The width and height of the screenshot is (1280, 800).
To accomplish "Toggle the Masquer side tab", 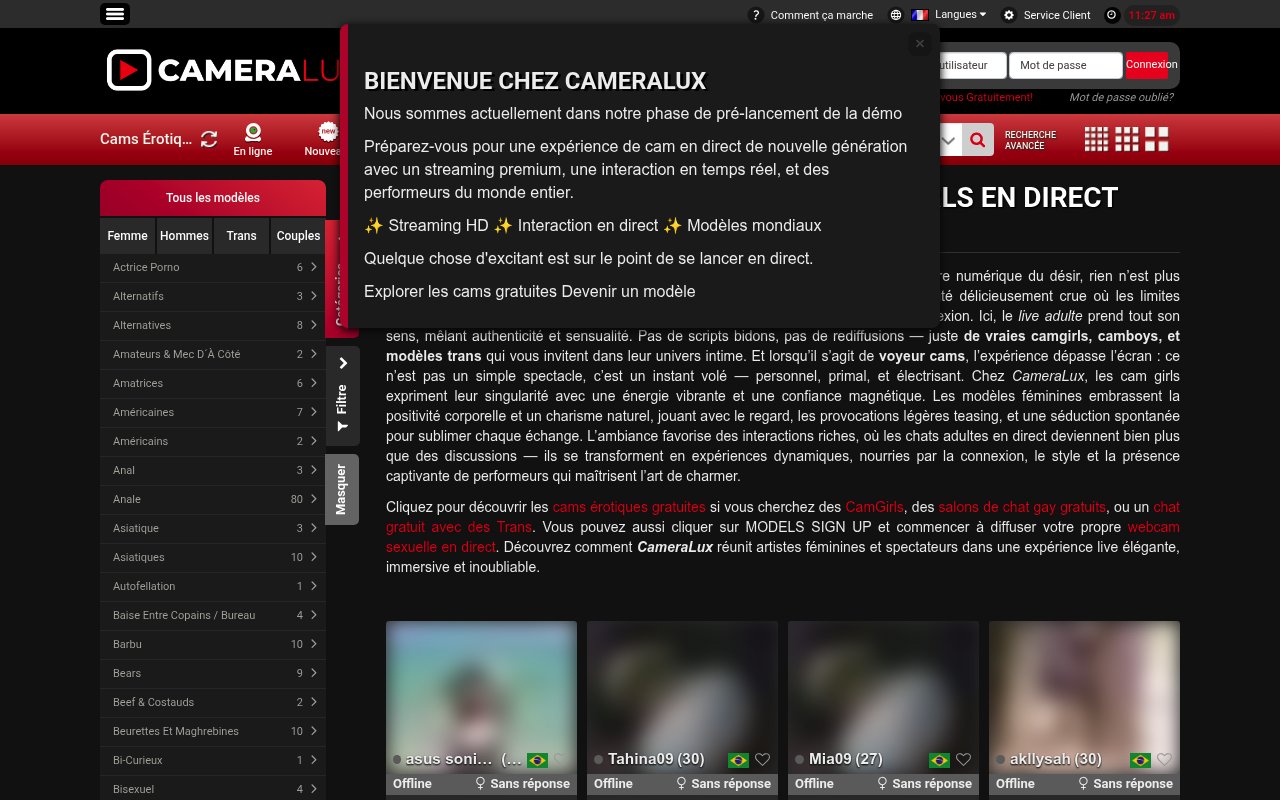I will pyautogui.click(x=342, y=489).
